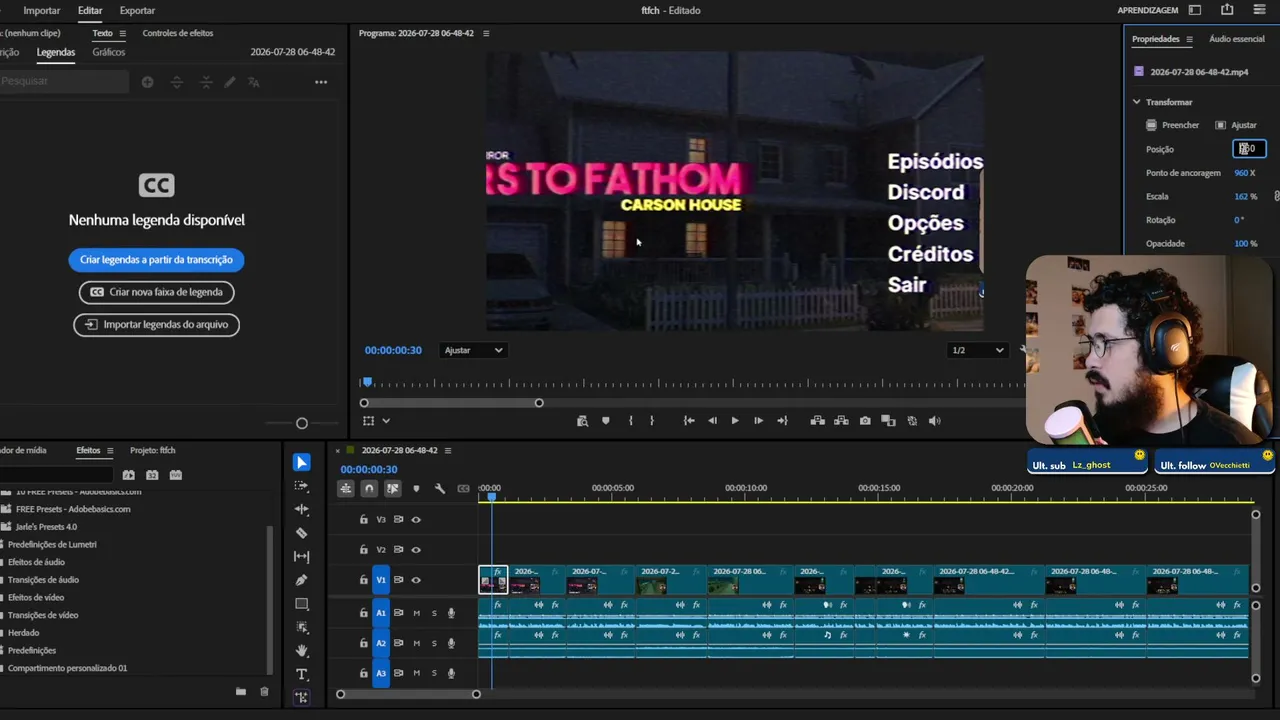1280x720 pixels.
Task: Lock track V1 with the padlock
Action: click(x=364, y=580)
